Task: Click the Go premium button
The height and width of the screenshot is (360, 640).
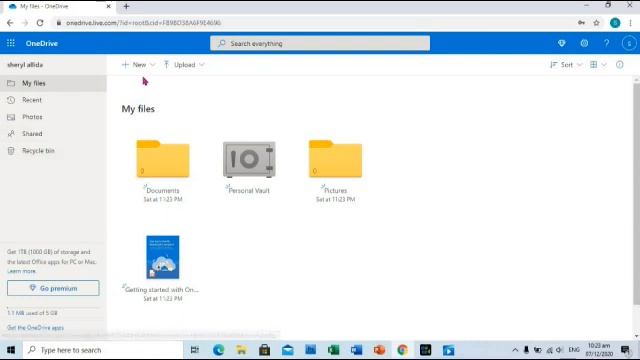Action: tap(53, 288)
